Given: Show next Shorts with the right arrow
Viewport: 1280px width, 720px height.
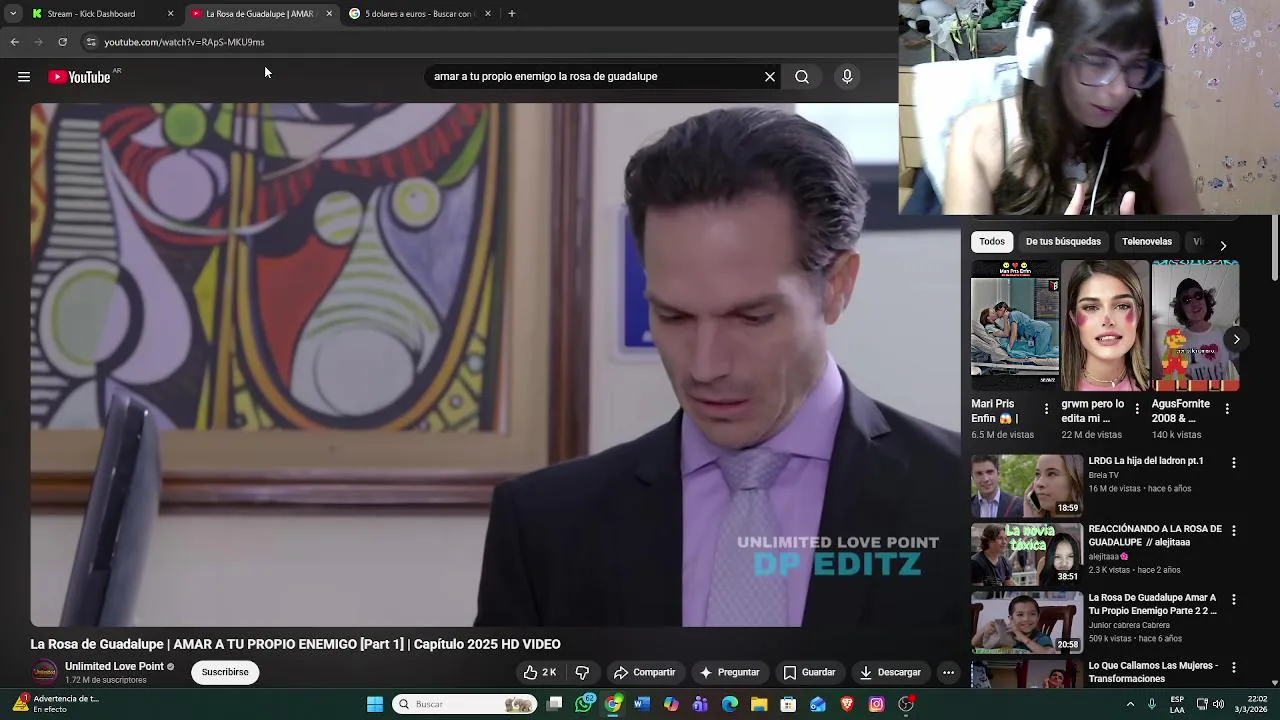Looking at the screenshot, I should [x=1236, y=339].
